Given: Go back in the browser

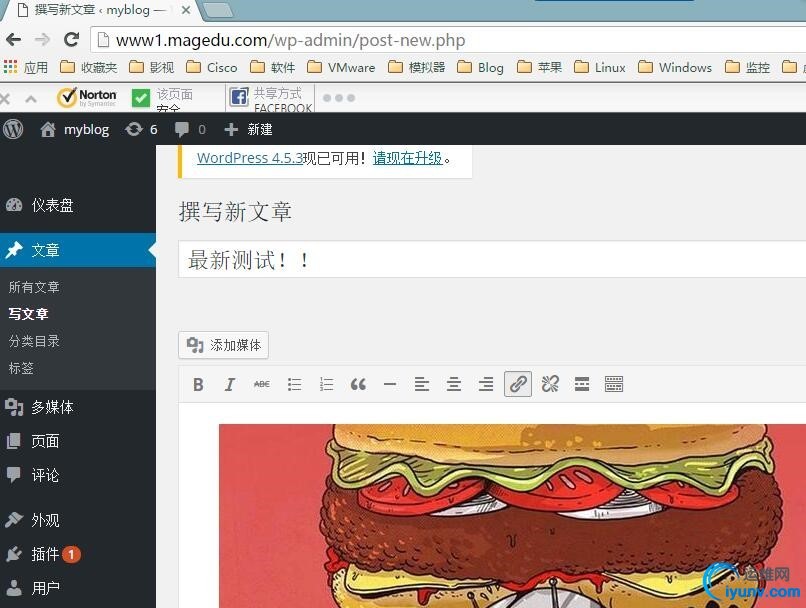Looking at the screenshot, I should point(13,40).
